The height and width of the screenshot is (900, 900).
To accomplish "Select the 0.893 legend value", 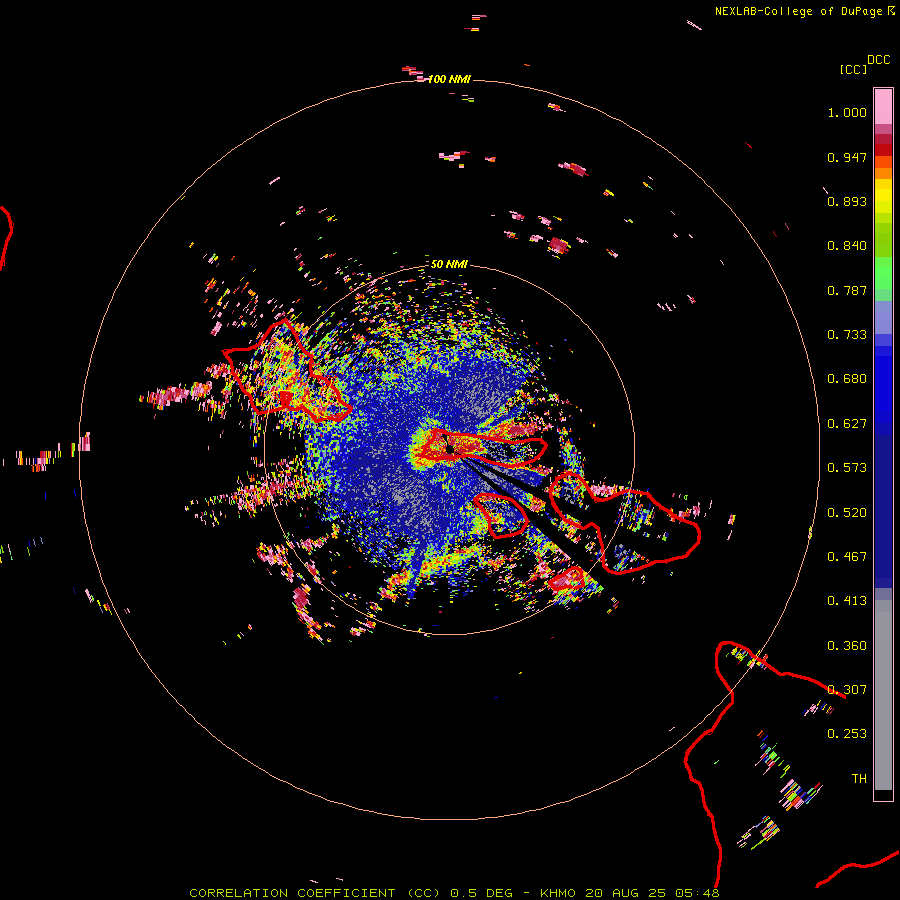I will pyautogui.click(x=847, y=201).
